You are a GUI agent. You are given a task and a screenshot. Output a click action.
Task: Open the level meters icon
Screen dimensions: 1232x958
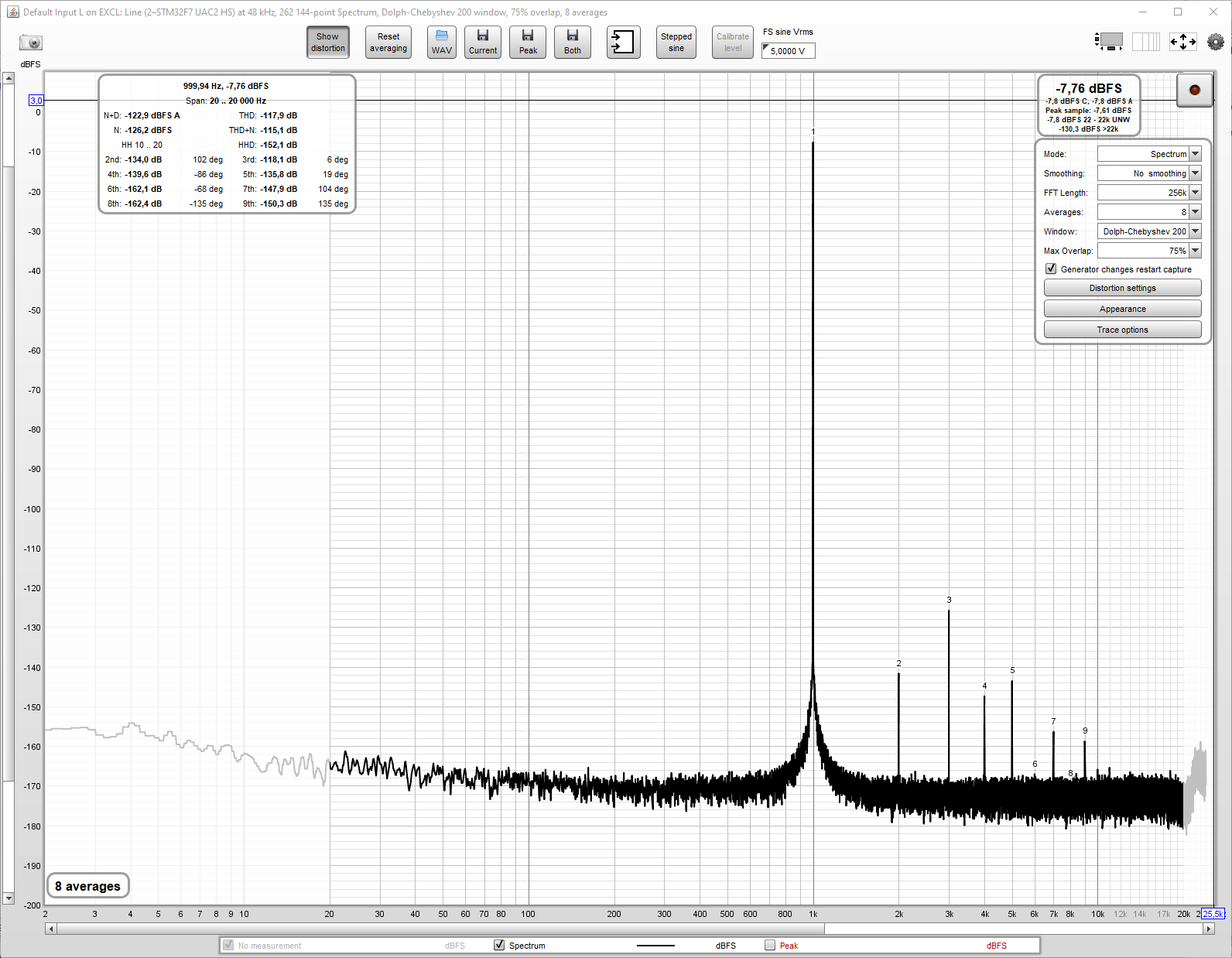1109,42
